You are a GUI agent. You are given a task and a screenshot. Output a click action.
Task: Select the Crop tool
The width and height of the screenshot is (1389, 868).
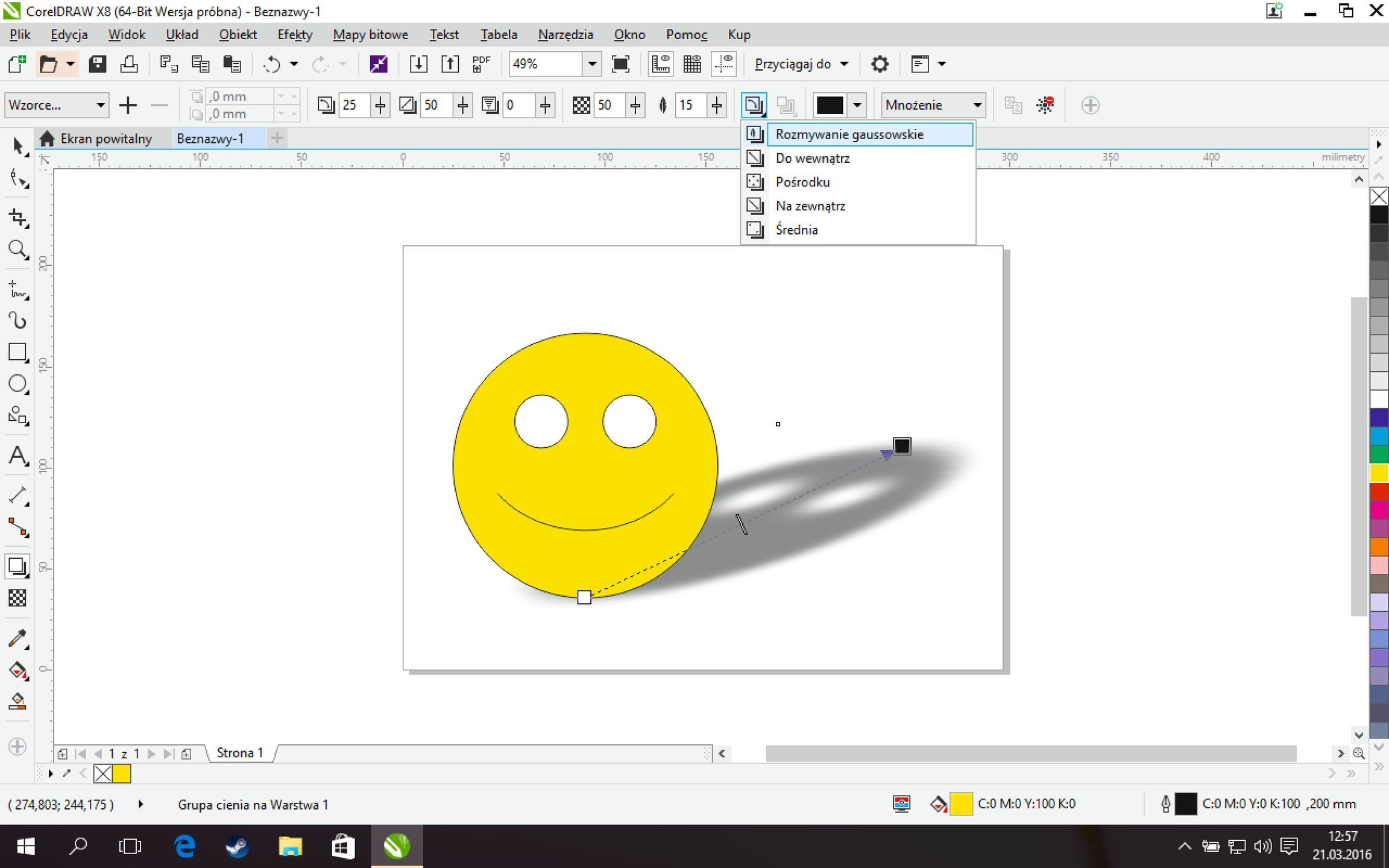pyautogui.click(x=17, y=218)
